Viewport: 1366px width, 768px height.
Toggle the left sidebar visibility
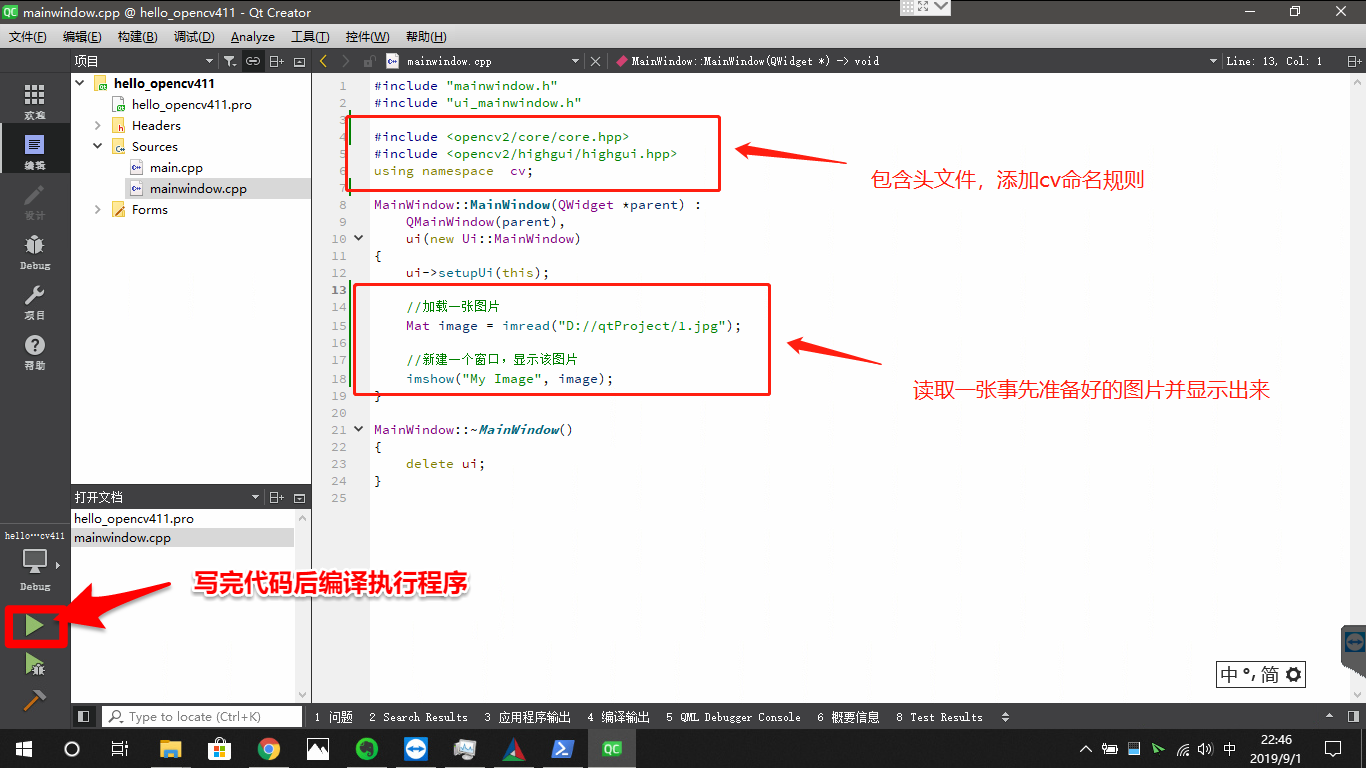(84, 716)
